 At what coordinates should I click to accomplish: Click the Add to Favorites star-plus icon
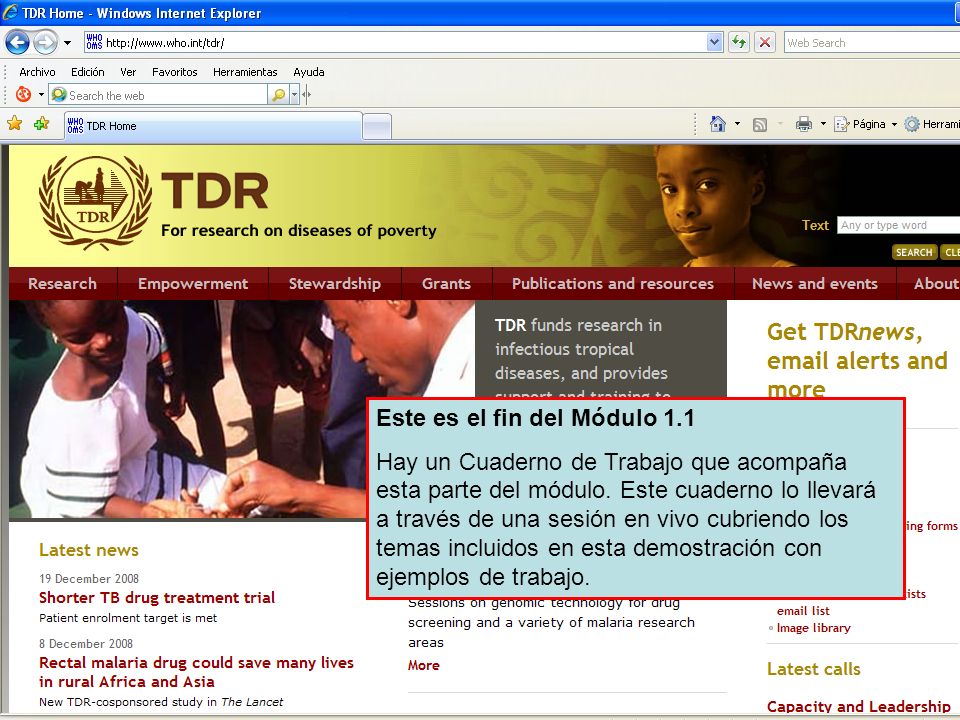coord(42,124)
